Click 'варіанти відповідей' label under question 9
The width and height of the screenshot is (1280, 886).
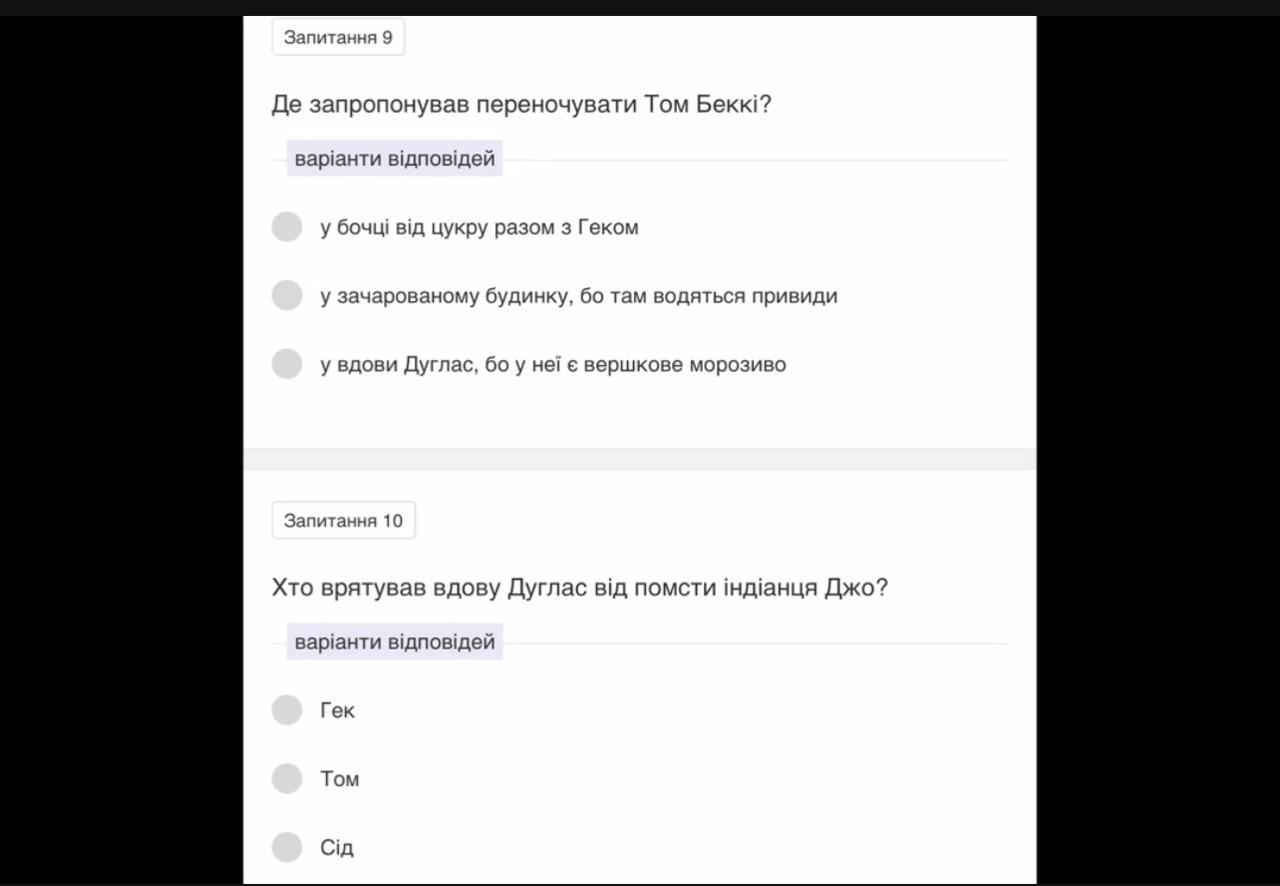[395, 159]
